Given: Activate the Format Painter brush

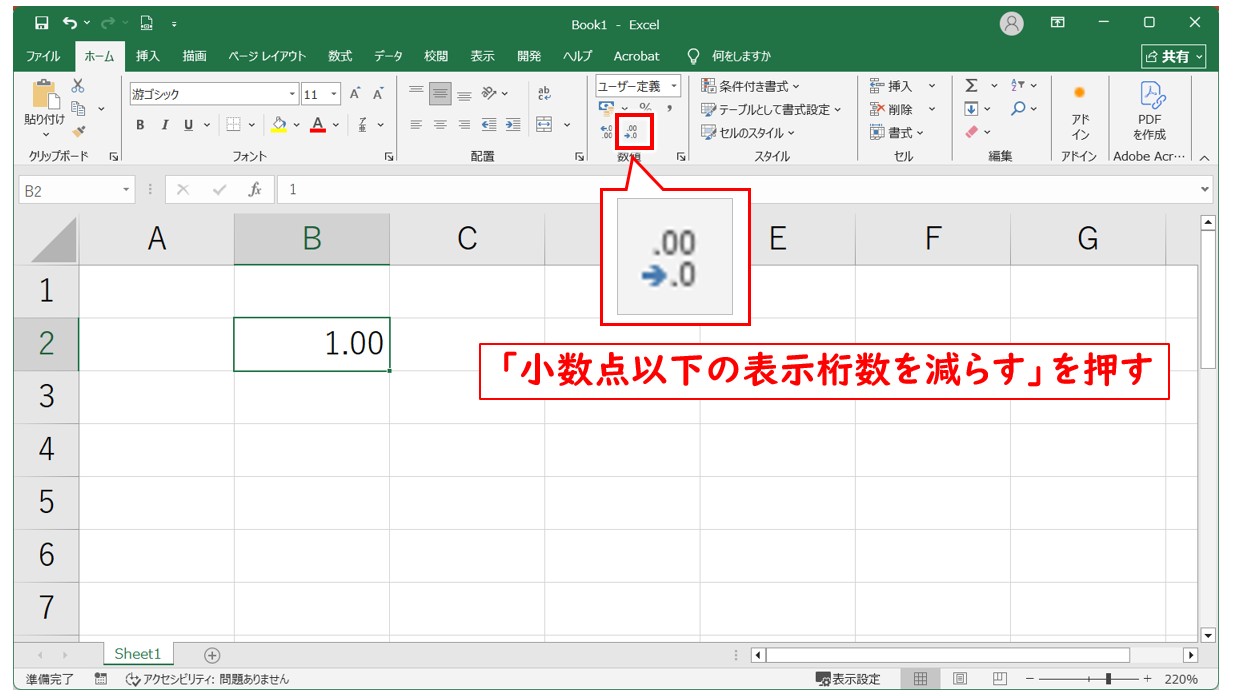Looking at the screenshot, I should click(x=78, y=130).
